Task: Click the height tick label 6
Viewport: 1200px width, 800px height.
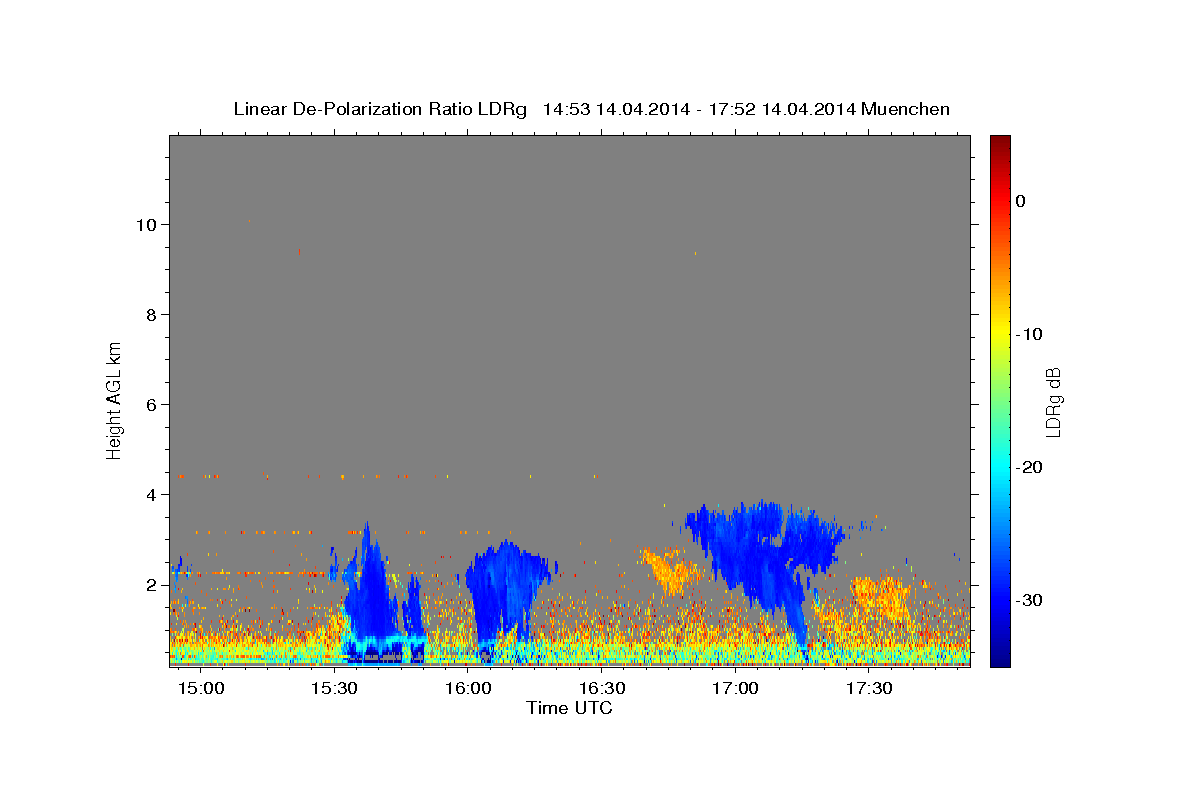Action: 151,404
